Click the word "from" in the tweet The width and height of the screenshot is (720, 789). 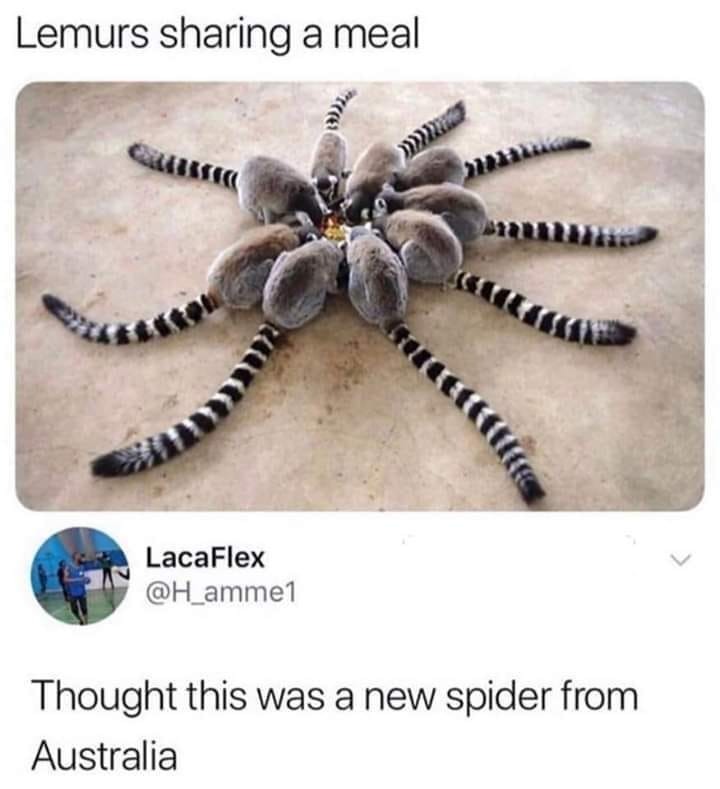(x=606, y=696)
